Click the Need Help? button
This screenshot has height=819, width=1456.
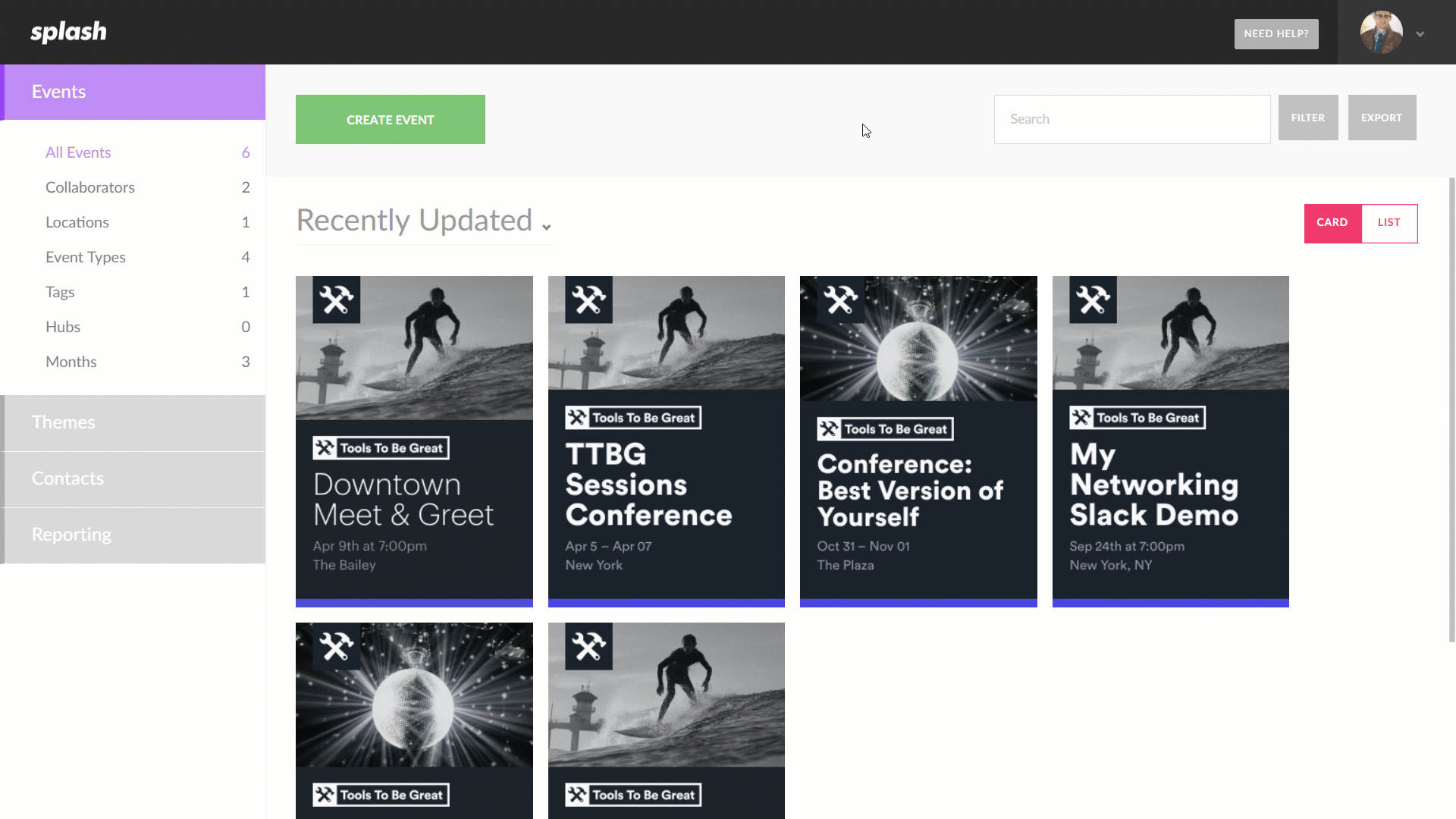pyautogui.click(x=1276, y=34)
